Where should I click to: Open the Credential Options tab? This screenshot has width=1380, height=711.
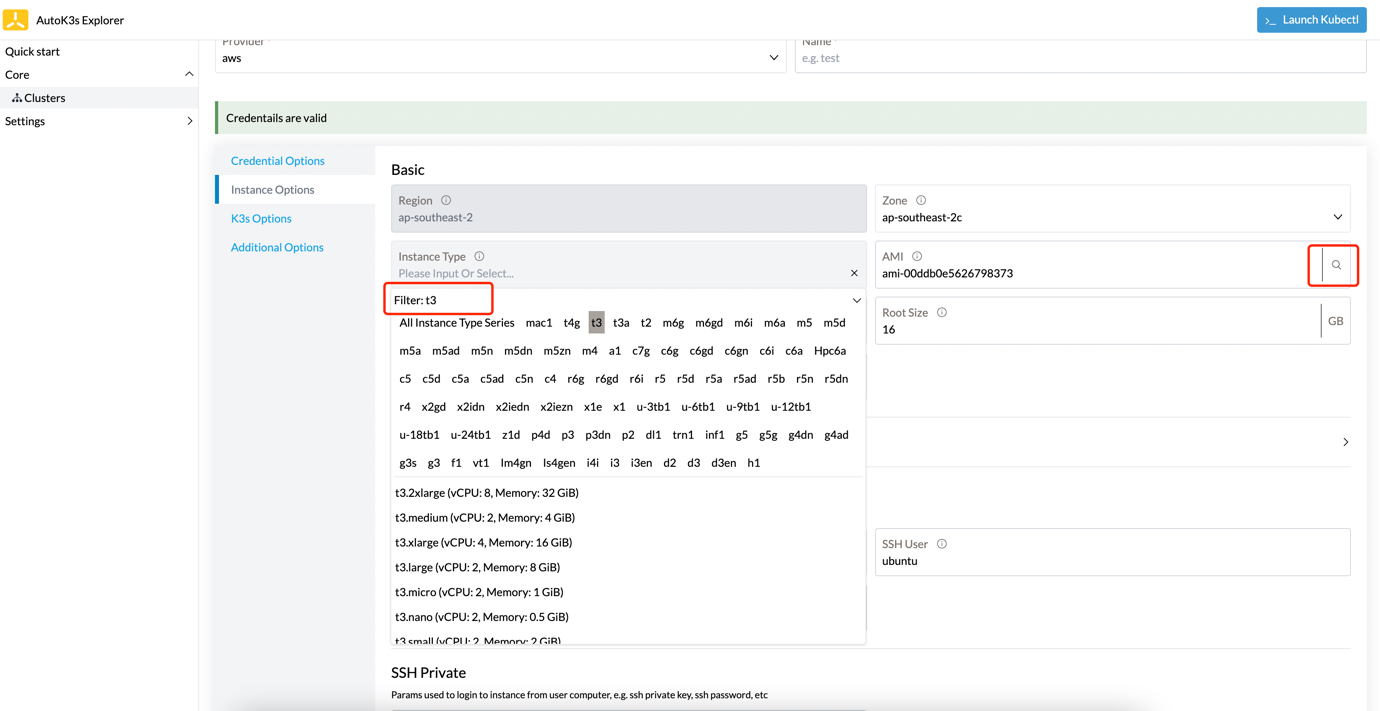[277, 160]
